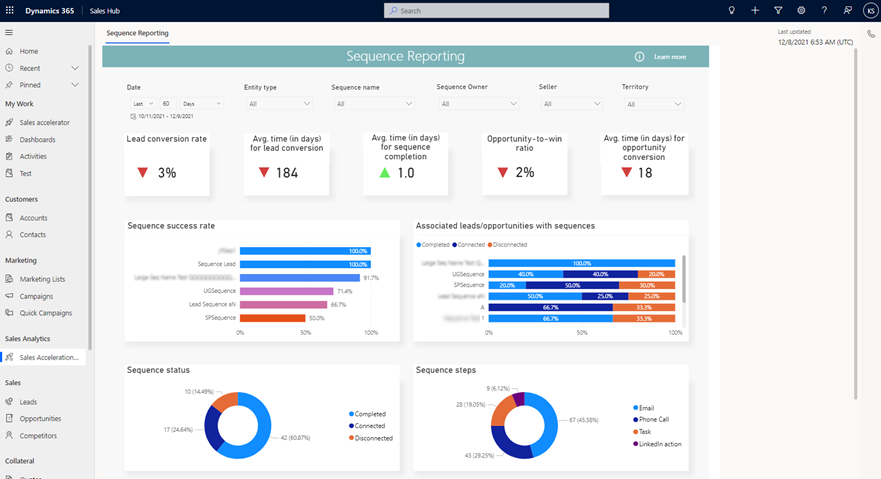Click the info icon beside Learn more

(640, 57)
